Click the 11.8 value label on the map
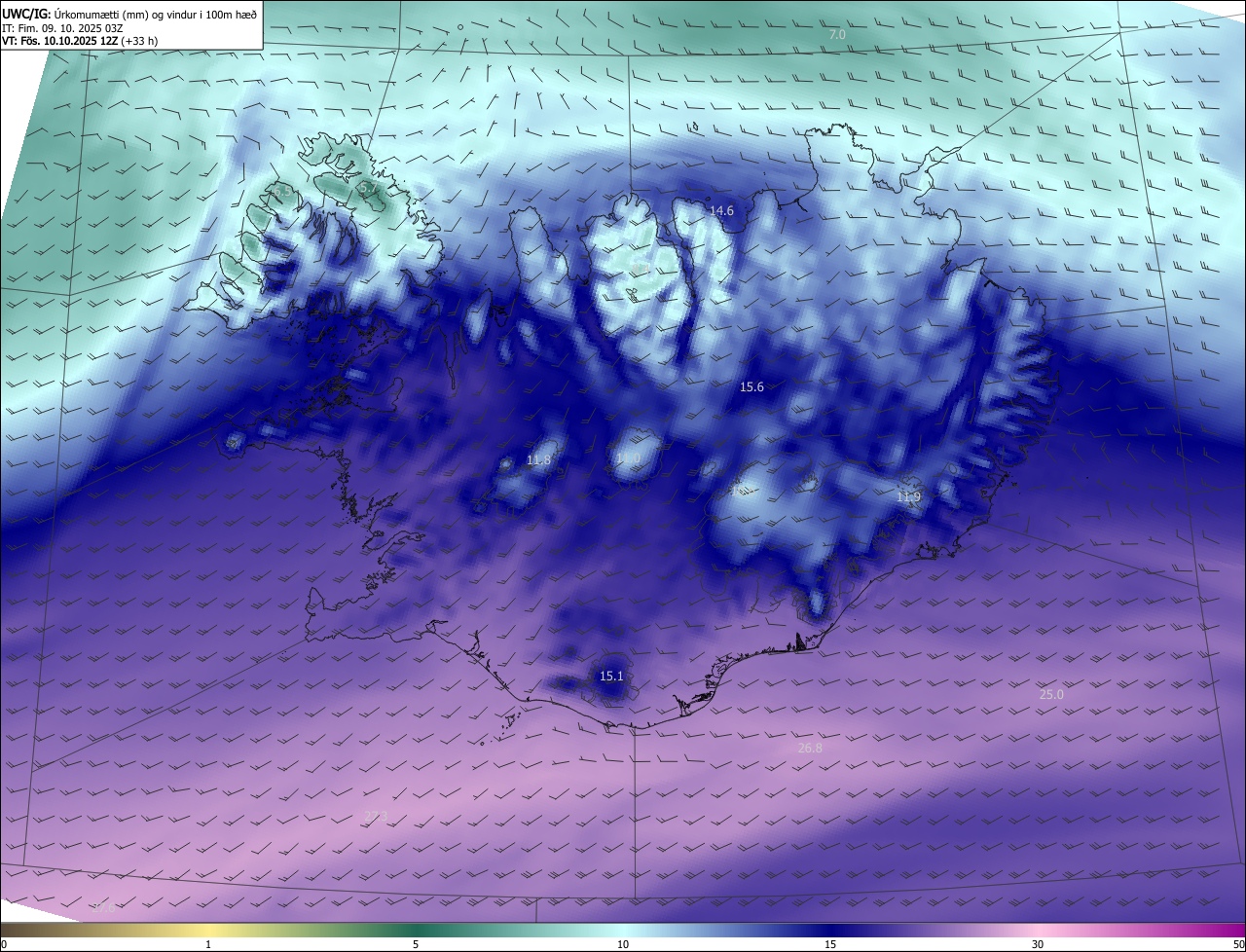 coord(538,460)
